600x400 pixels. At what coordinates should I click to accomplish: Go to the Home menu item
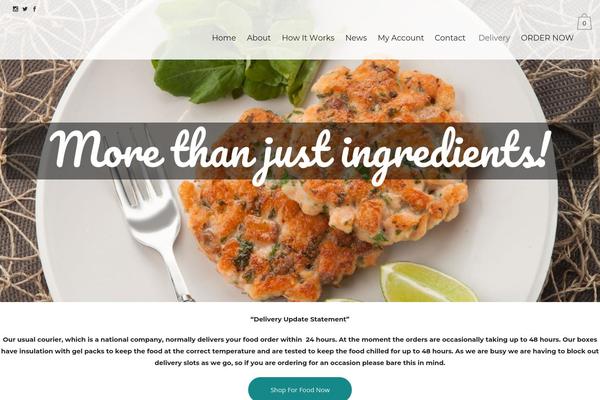[x=224, y=38]
